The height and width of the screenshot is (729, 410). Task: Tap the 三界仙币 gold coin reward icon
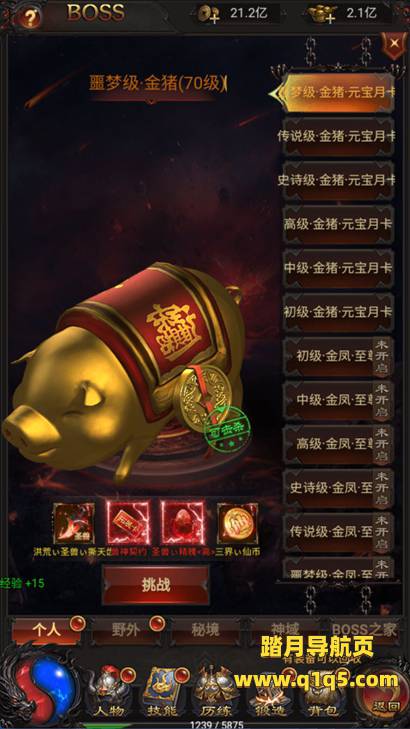(237, 523)
